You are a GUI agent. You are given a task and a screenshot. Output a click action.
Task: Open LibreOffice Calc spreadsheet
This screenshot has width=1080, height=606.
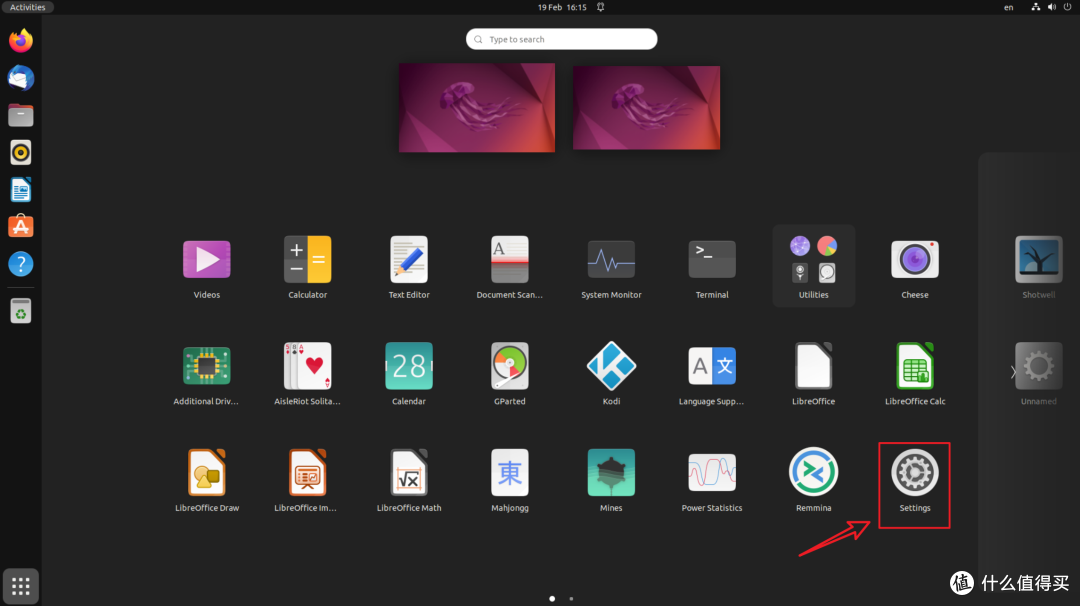point(914,365)
